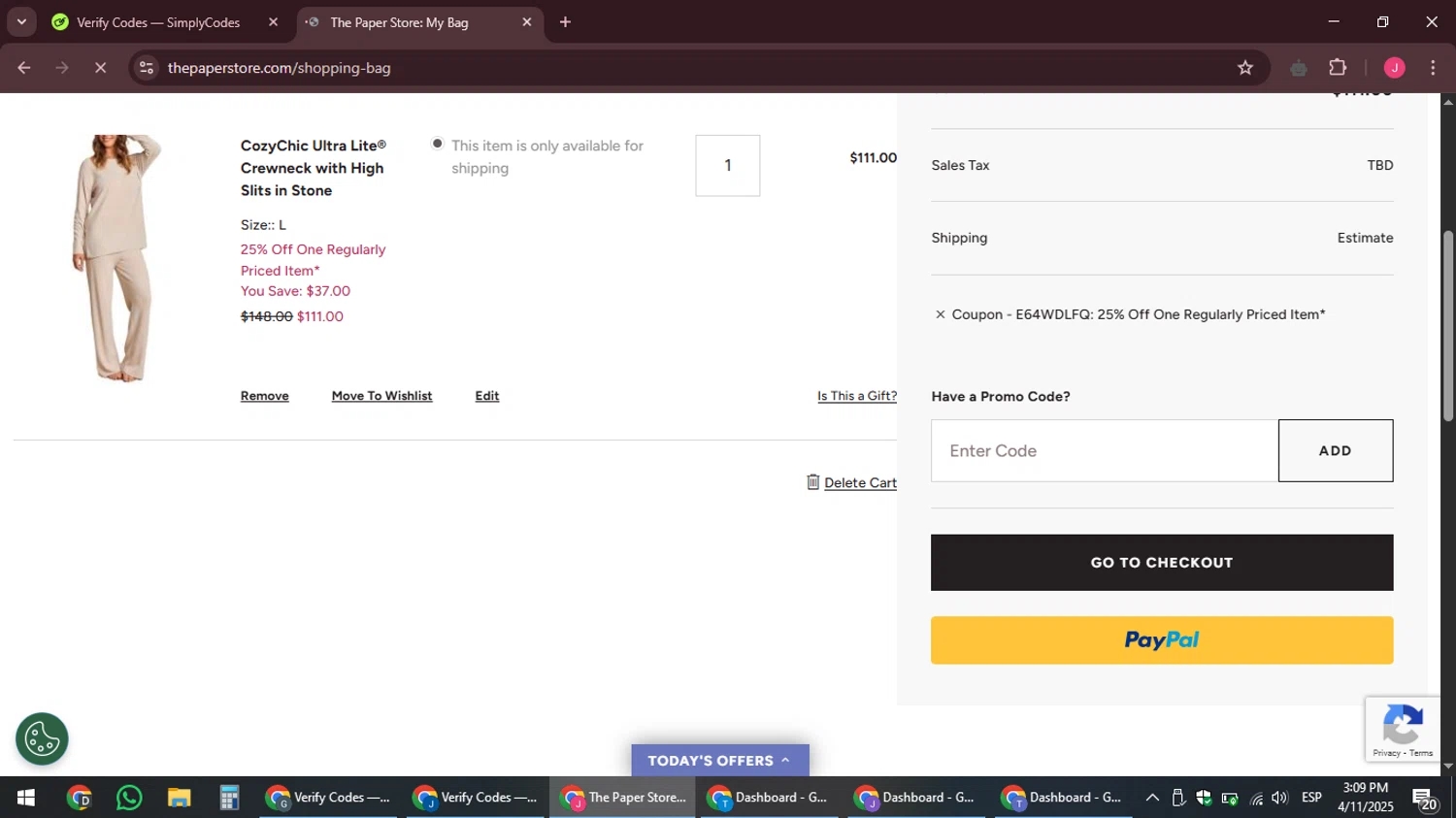Click the ADD promo code button
The height and width of the screenshot is (818, 1456).
[x=1336, y=450]
